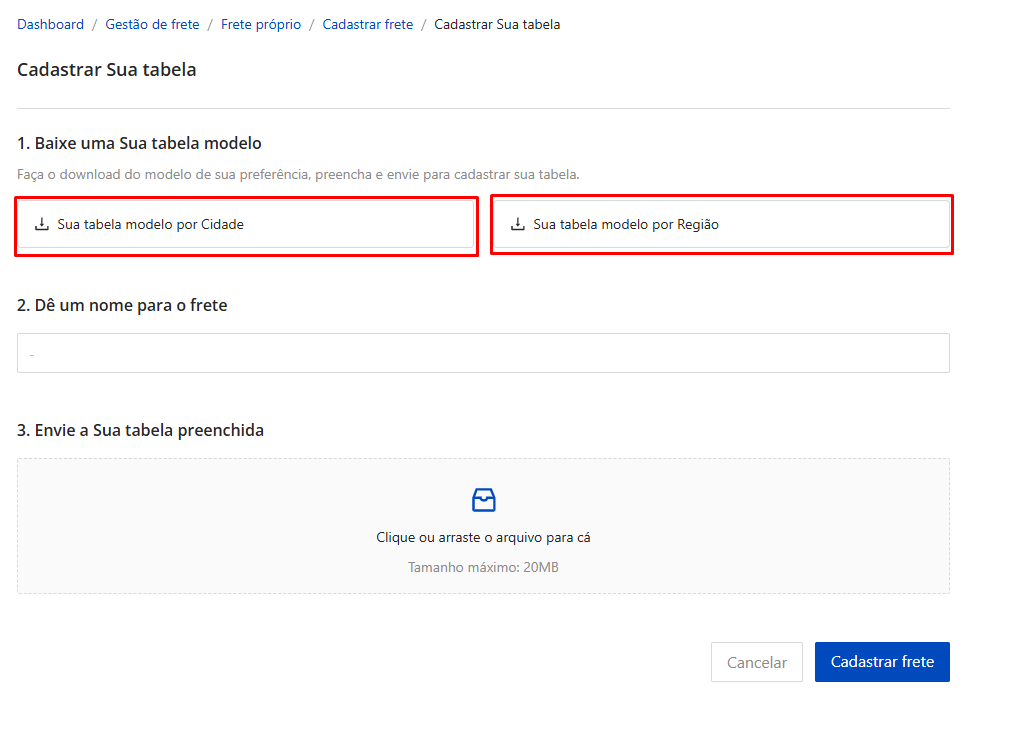Screen dimensions: 1010x736
Task: Click the 'Cadastrar Sua tabela' page heading
Action: tap(107, 70)
